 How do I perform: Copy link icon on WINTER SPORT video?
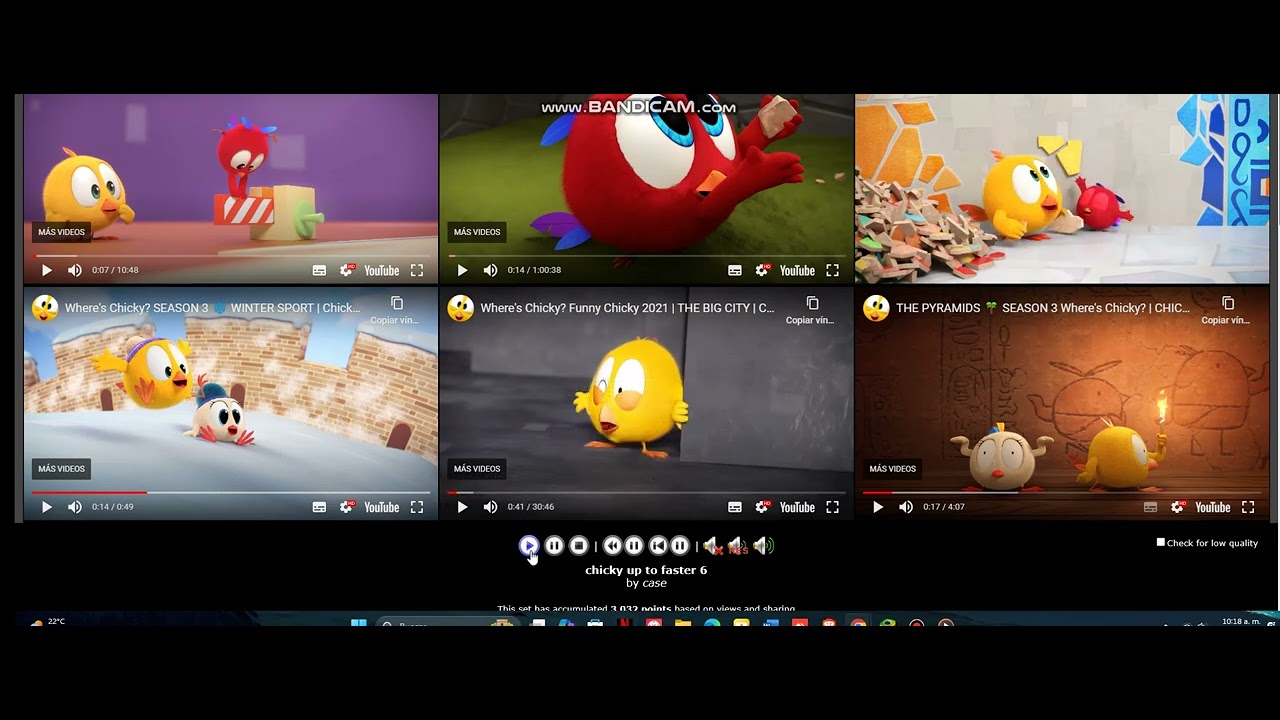pyautogui.click(x=397, y=303)
